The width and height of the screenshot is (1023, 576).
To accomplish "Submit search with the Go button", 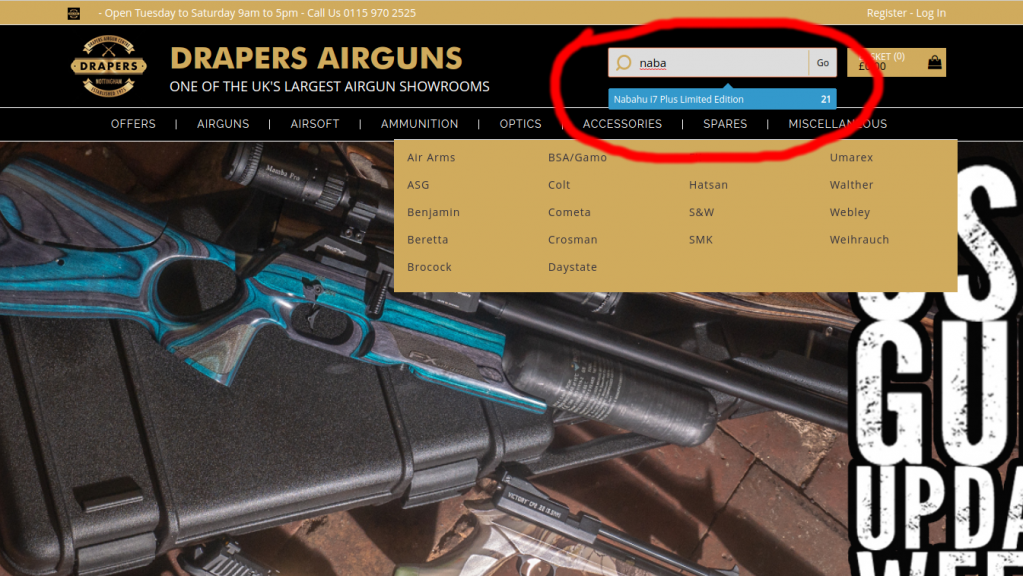I will (823, 63).
